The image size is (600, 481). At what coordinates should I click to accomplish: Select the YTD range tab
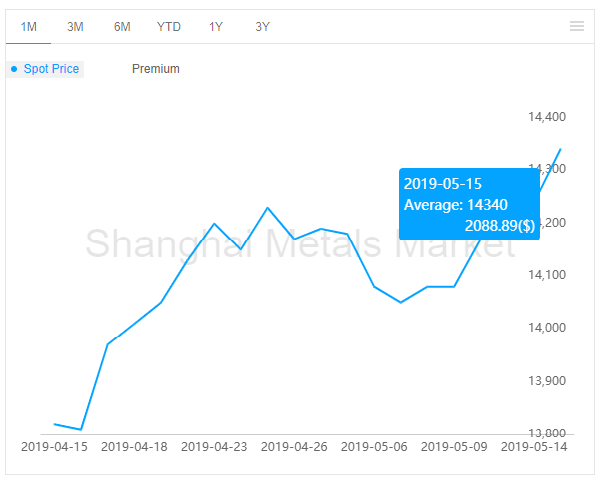pyautogui.click(x=169, y=27)
